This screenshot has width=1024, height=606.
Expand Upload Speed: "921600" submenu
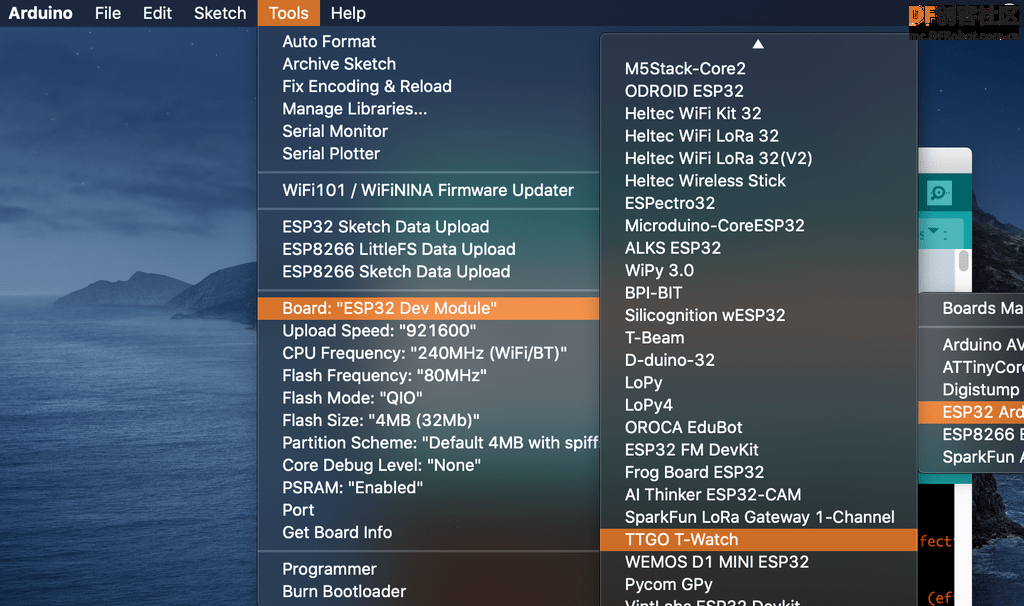(428, 330)
